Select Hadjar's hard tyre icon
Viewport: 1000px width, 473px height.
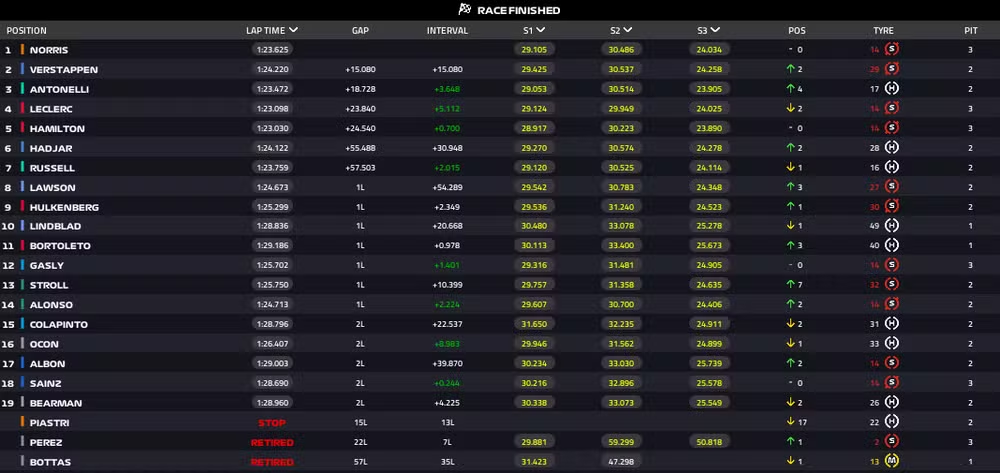892,148
